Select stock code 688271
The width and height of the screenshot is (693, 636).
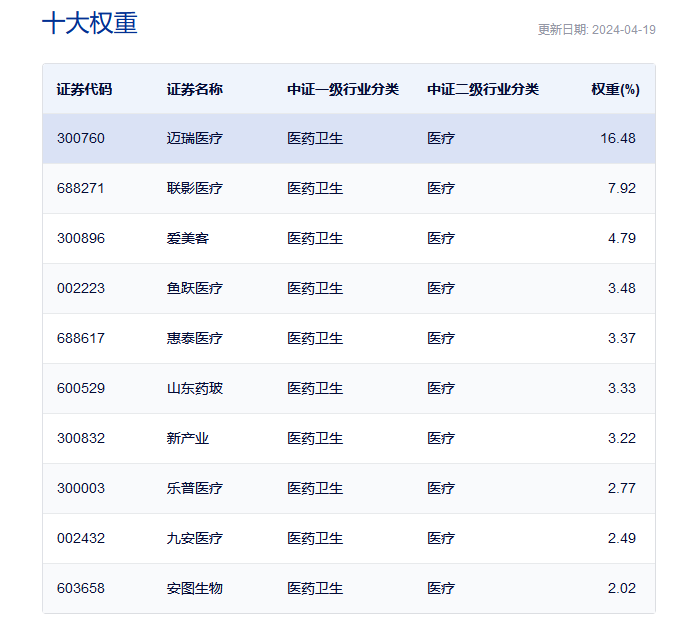point(80,188)
